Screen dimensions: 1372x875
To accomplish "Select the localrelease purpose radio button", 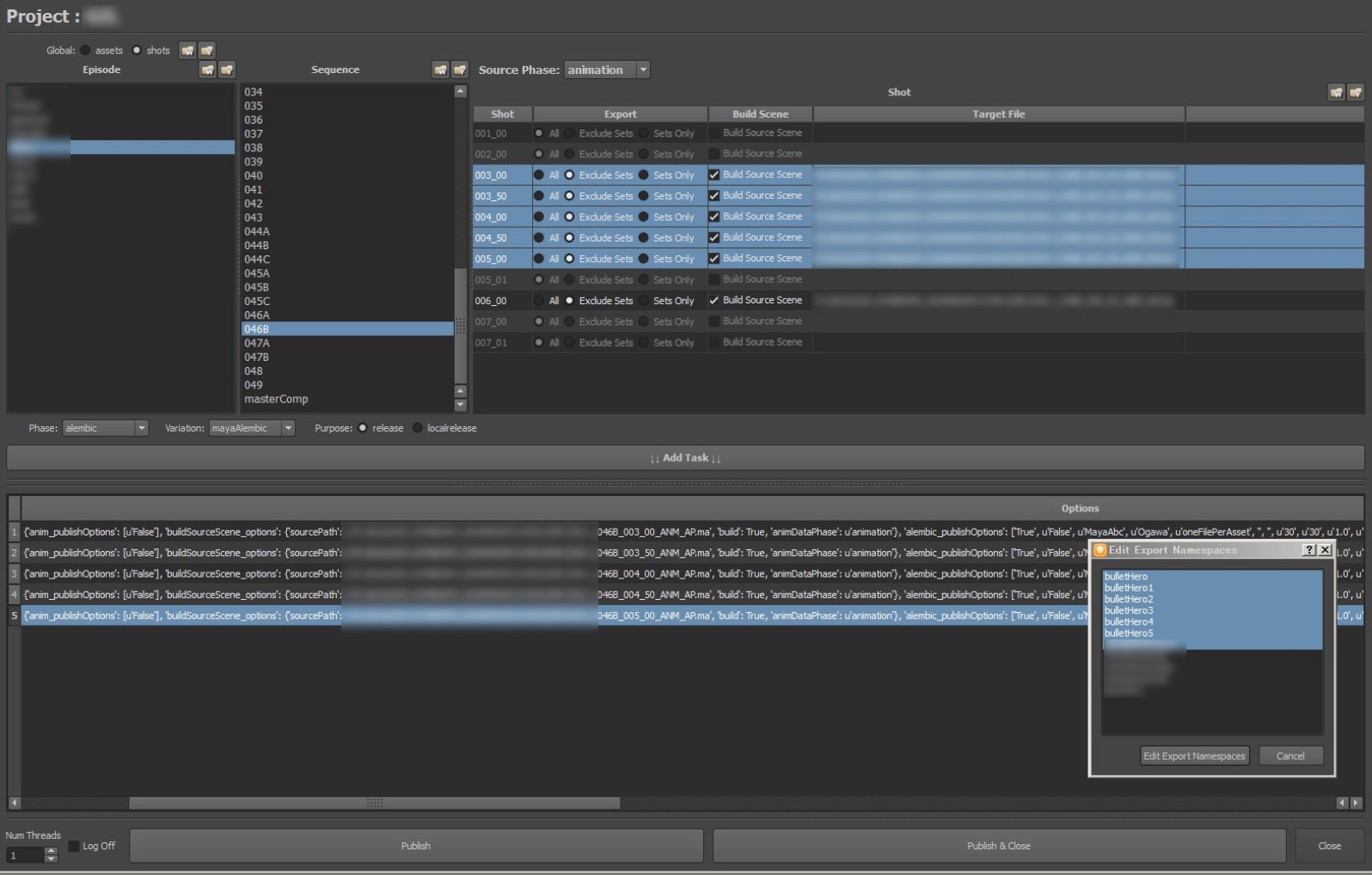I will [x=418, y=428].
